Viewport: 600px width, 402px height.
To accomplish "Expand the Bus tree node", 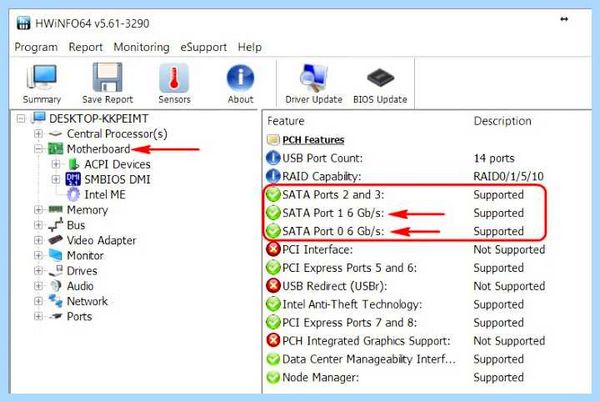I will point(38,225).
